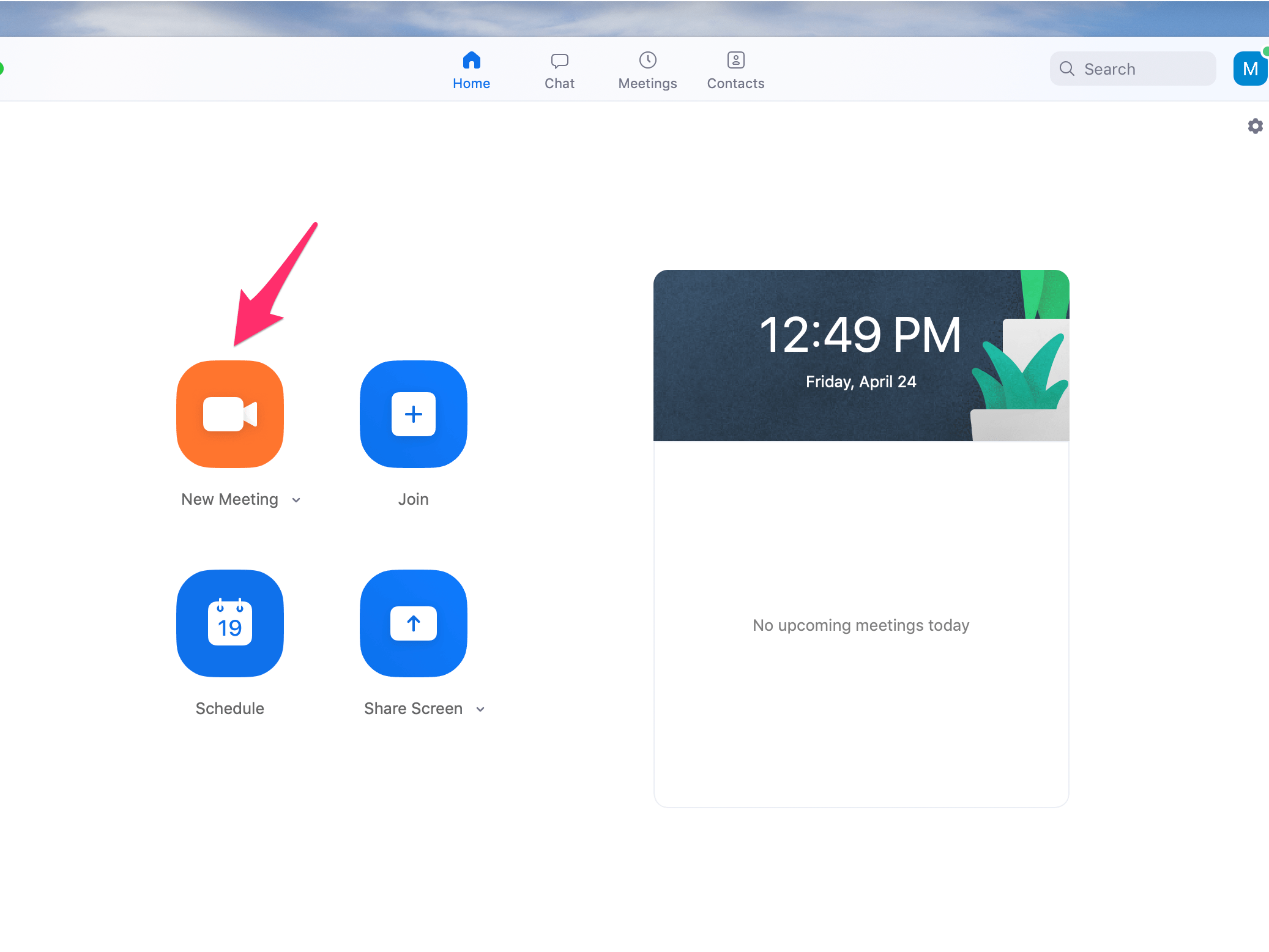Expand the Share Screen options chevron
This screenshot has height=952, width=1269.
(x=480, y=709)
